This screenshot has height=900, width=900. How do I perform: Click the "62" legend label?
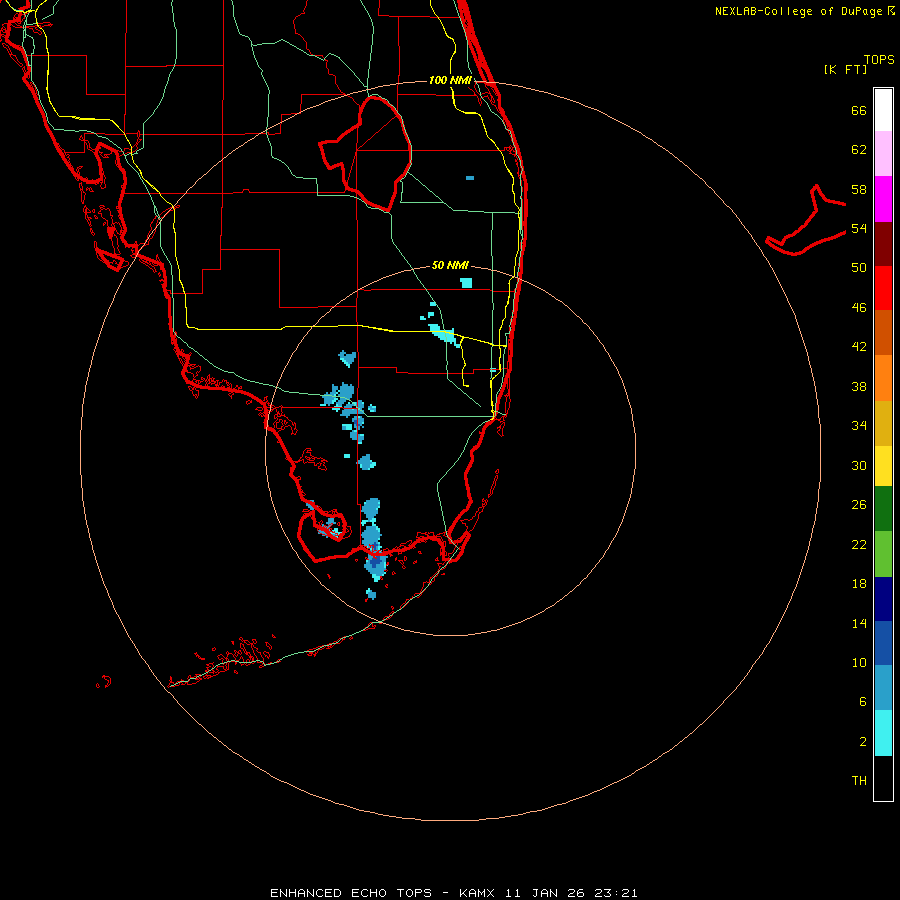click(x=859, y=150)
